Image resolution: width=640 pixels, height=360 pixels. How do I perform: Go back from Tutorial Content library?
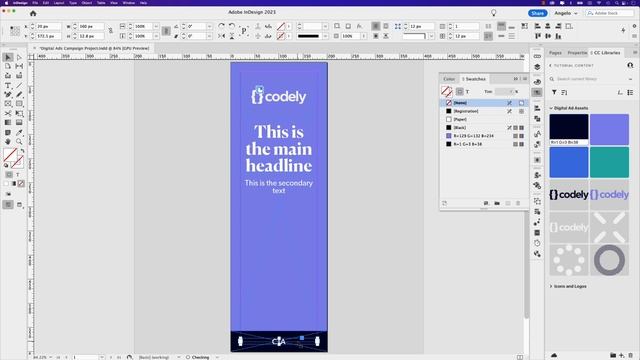coord(550,66)
